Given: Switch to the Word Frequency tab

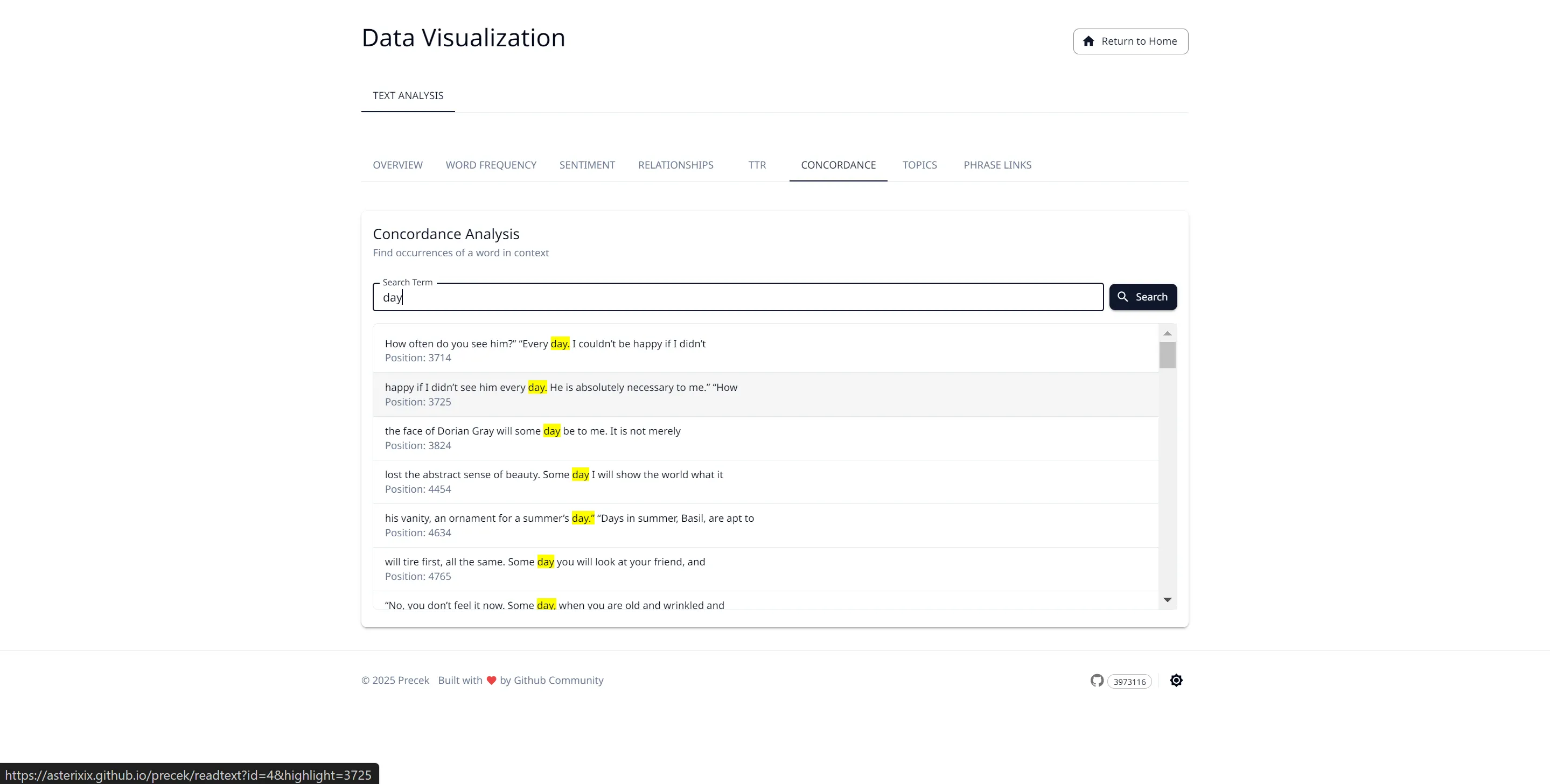Looking at the screenshot, I should pyautogui.click(x=491, y=165).
